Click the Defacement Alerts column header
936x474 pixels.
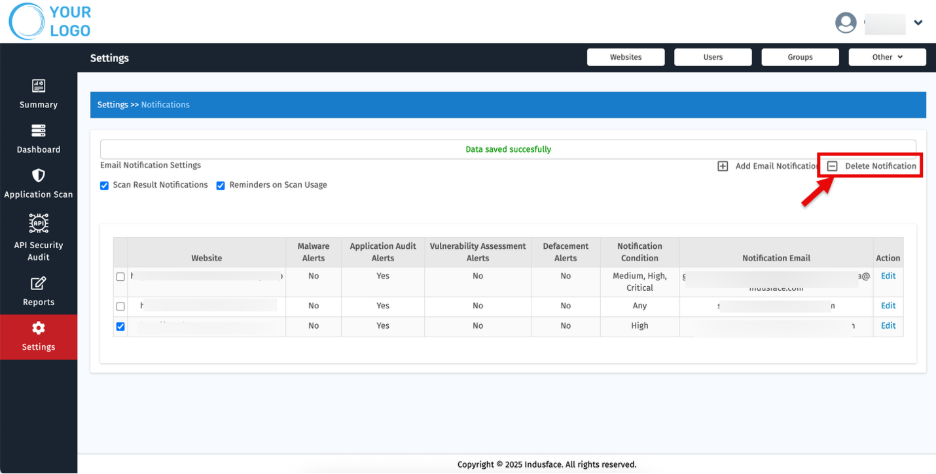(565, 252)
